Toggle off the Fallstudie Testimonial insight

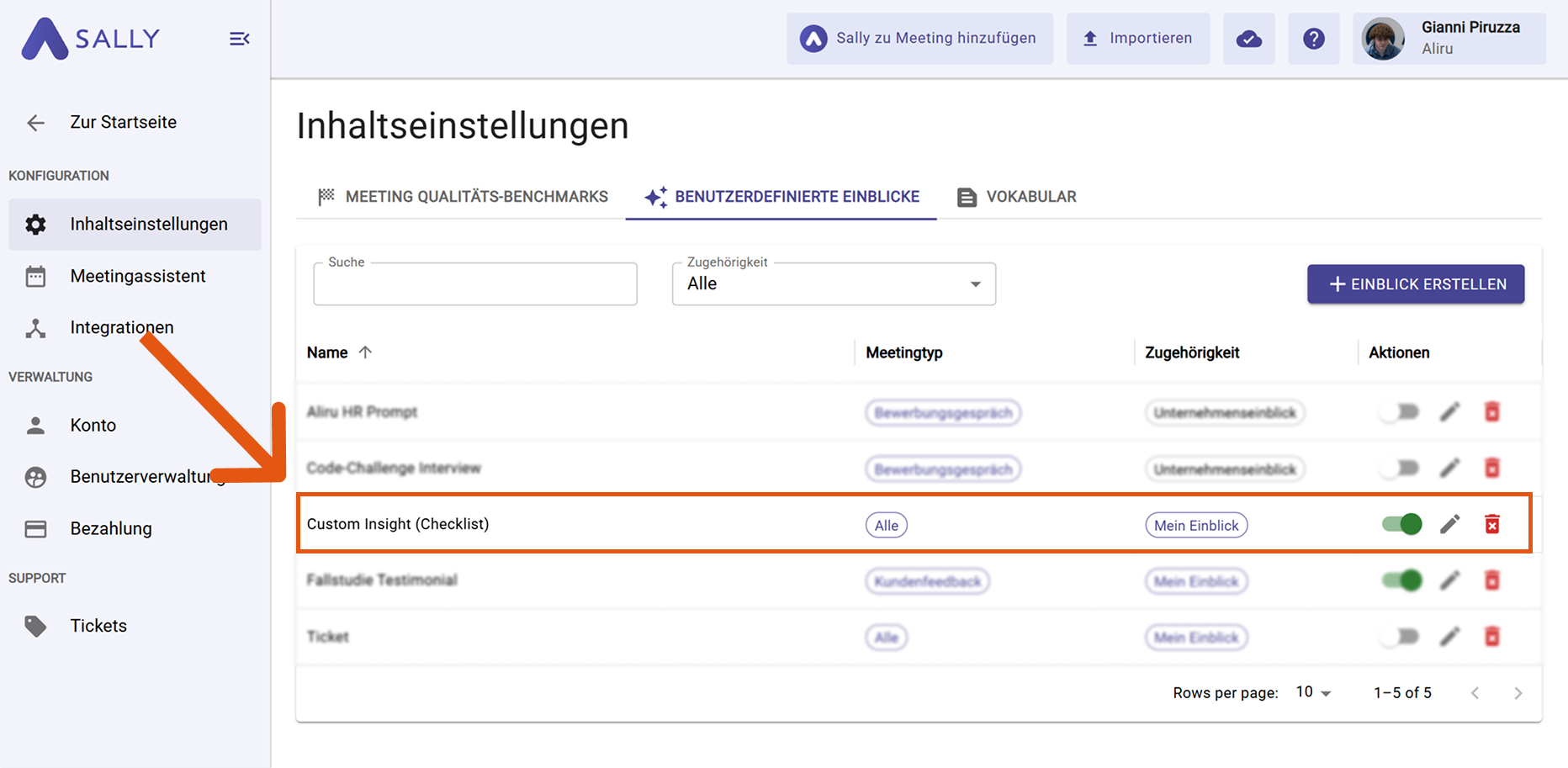point(1401,580)
